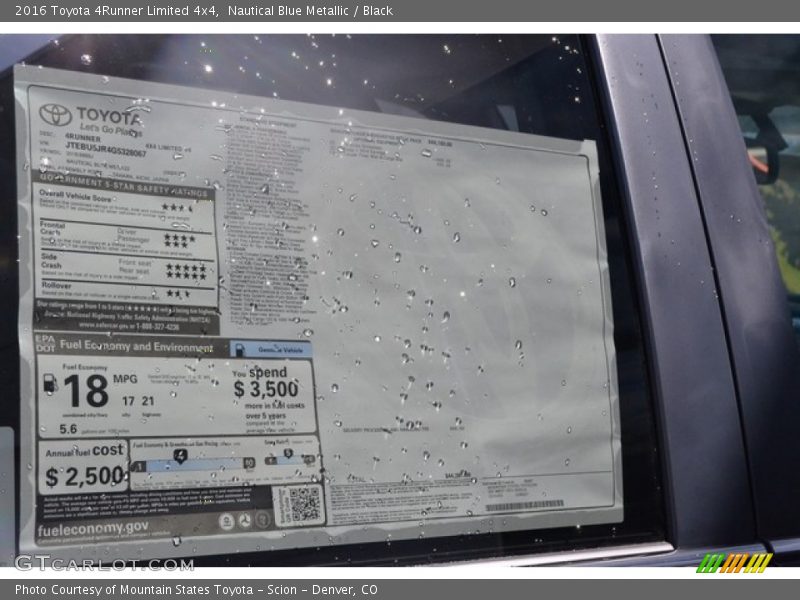Click the blue 'Gasoline Vehicle' label
Viewport: 800px width, 600px height.
pyautogui.click(x=270, y=349)
